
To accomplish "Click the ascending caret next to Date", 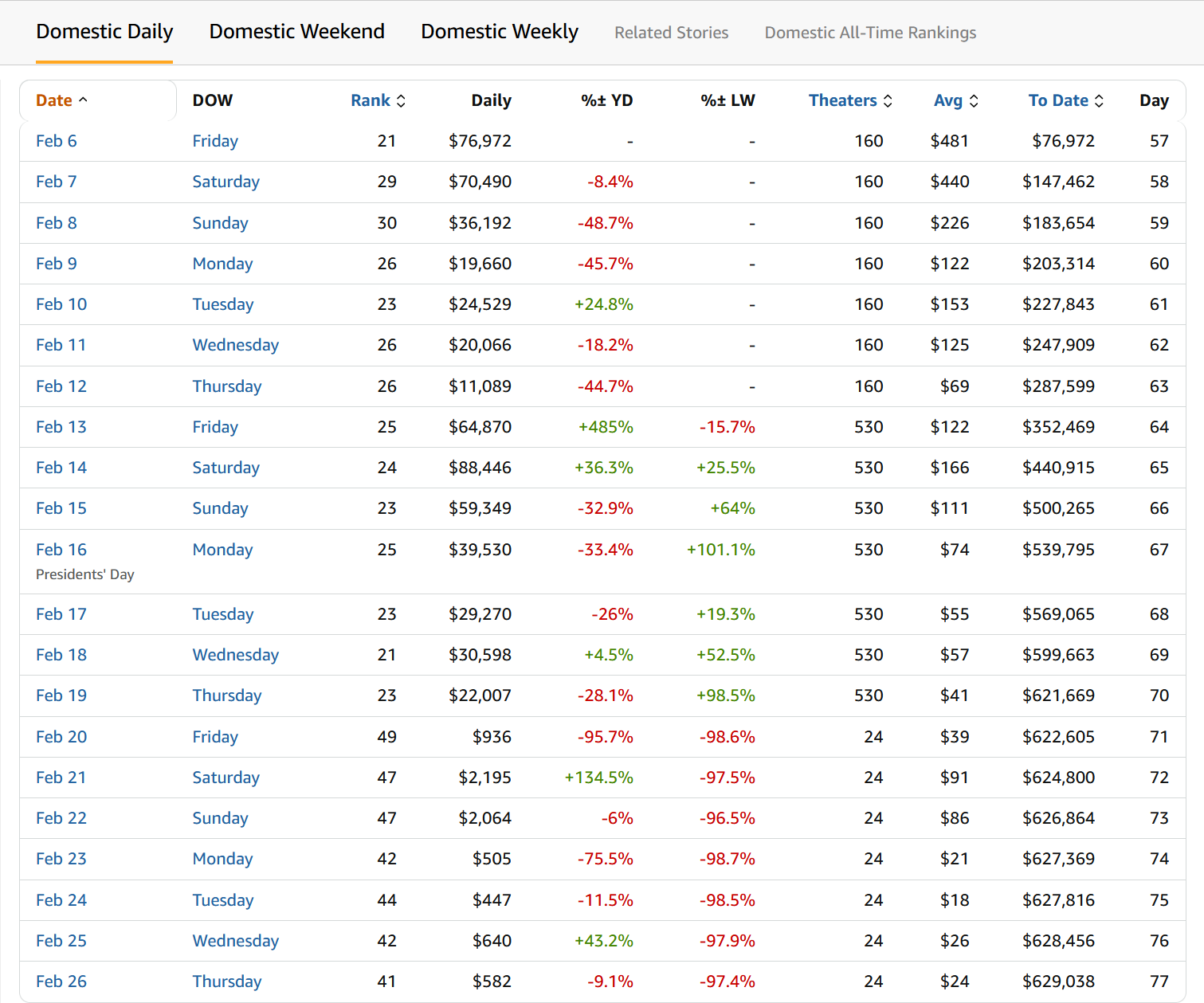I will tap(83, 100).
